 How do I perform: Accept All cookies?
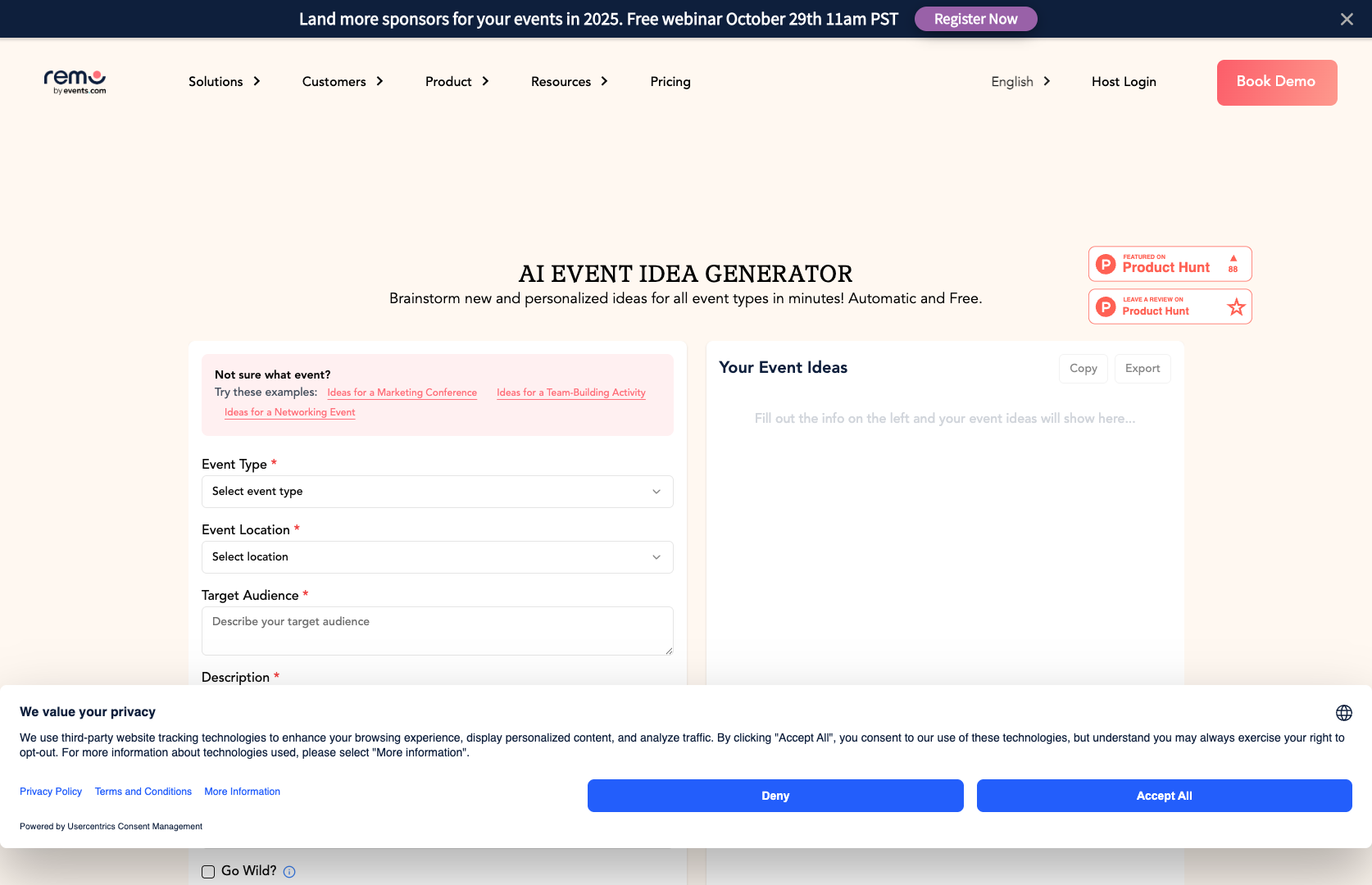[1164, 795]
